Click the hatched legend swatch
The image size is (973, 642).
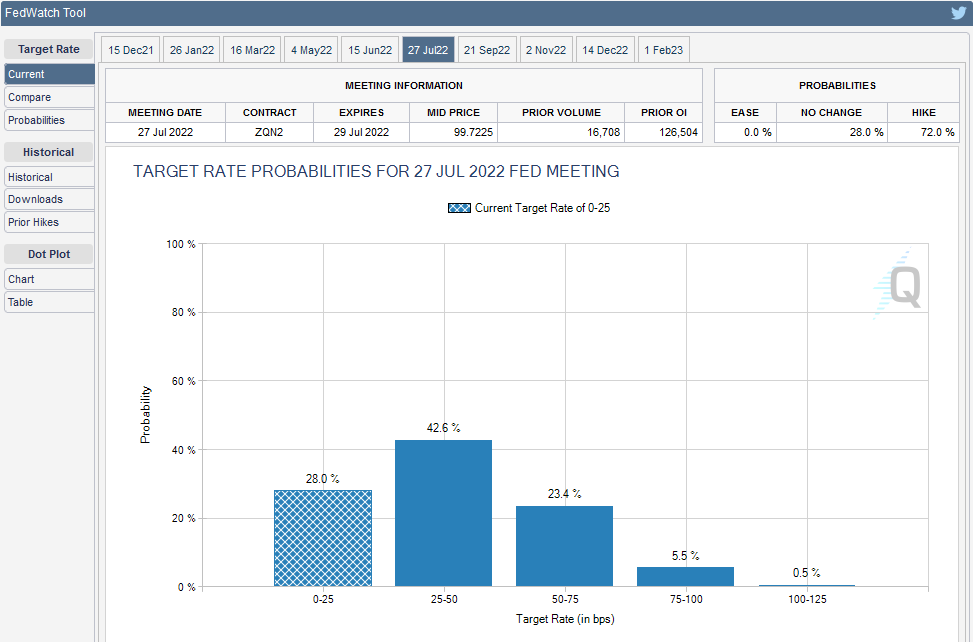coord(459,208)
